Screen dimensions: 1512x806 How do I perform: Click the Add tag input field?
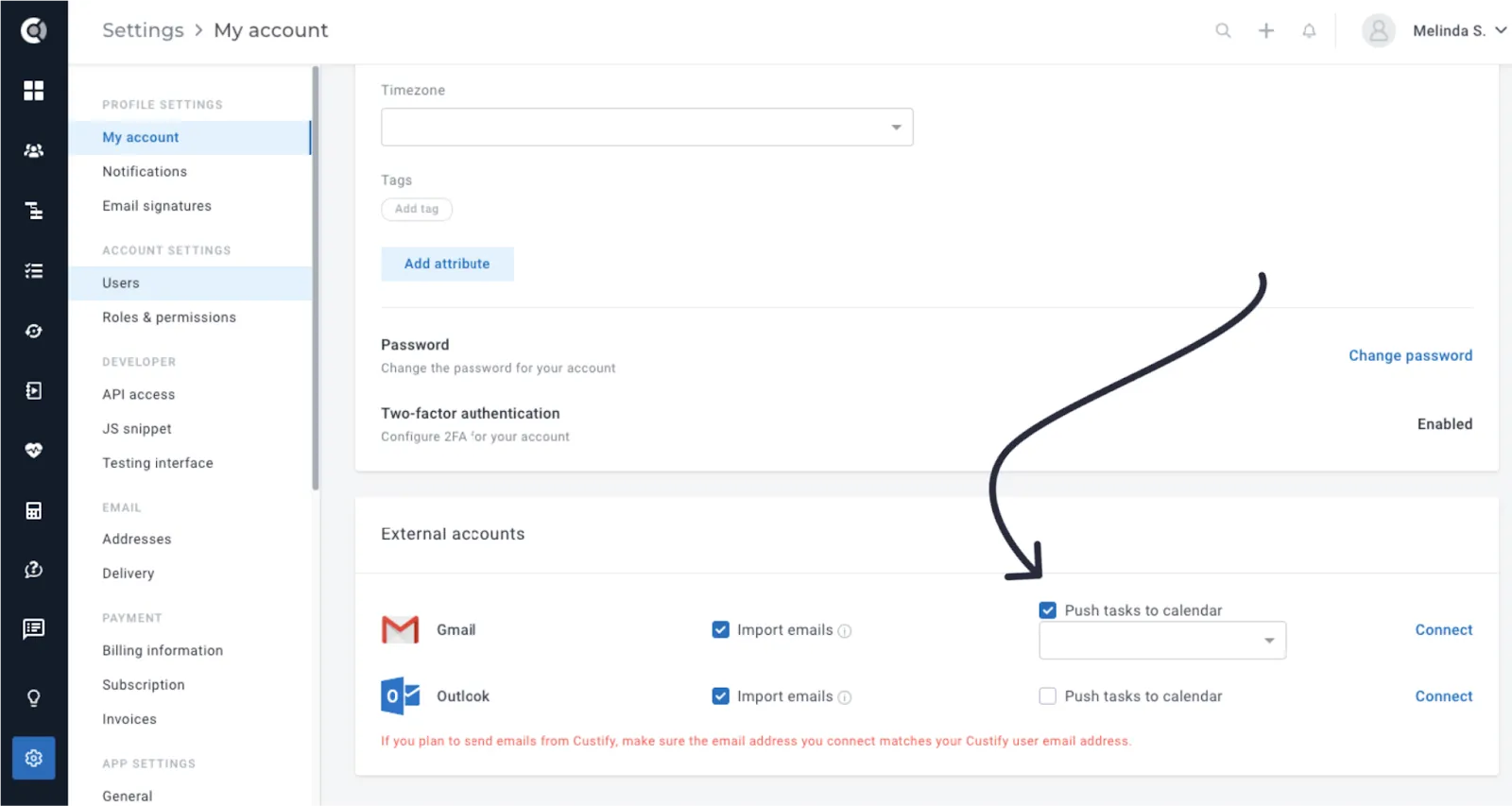click(x=417, y=209)
